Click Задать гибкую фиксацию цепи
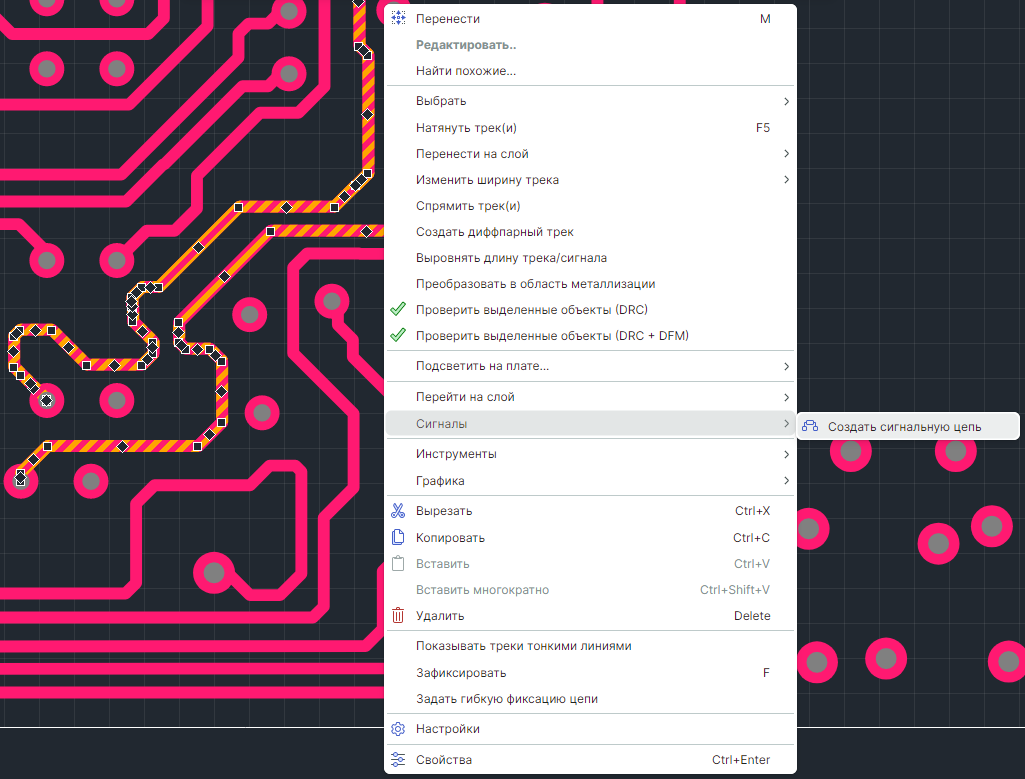 pos(506,699)
